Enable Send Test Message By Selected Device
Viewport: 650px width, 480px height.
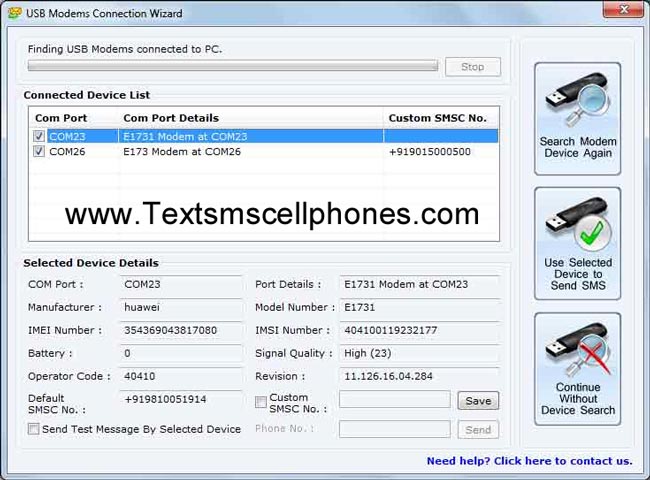click(34, 429)
